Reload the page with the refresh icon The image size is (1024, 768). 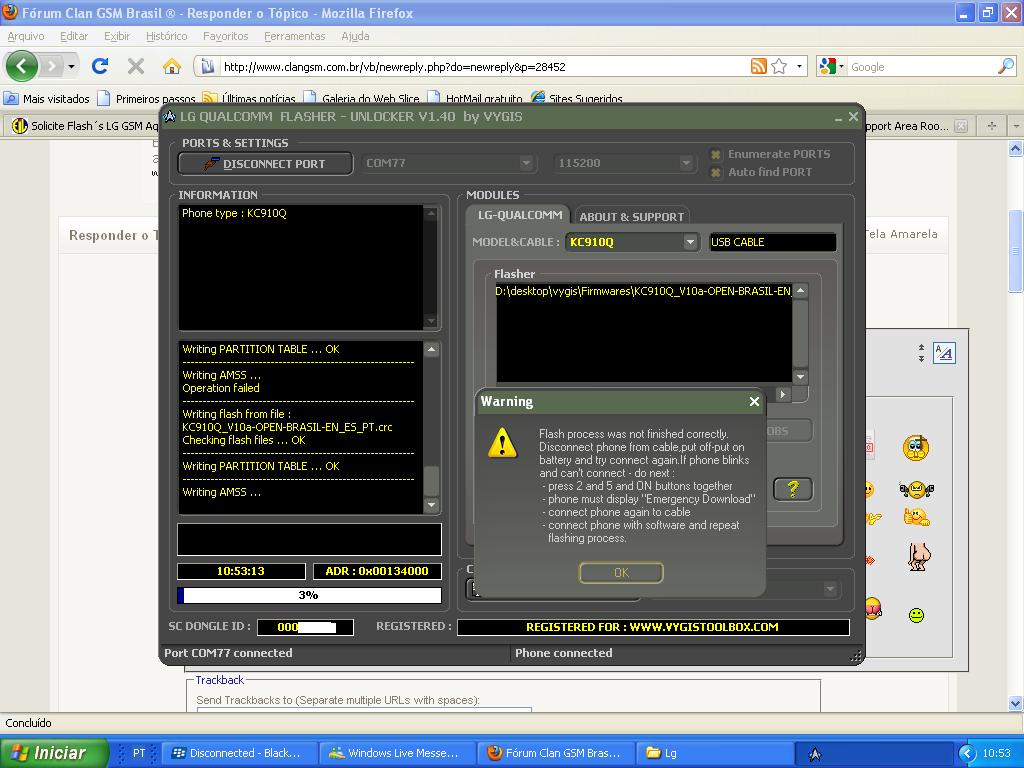pyautogui.click(x=100, y=66)
